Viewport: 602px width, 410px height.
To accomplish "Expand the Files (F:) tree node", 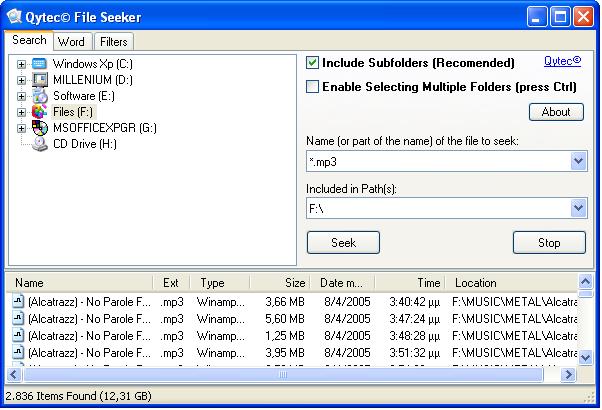I will point(21,112).
